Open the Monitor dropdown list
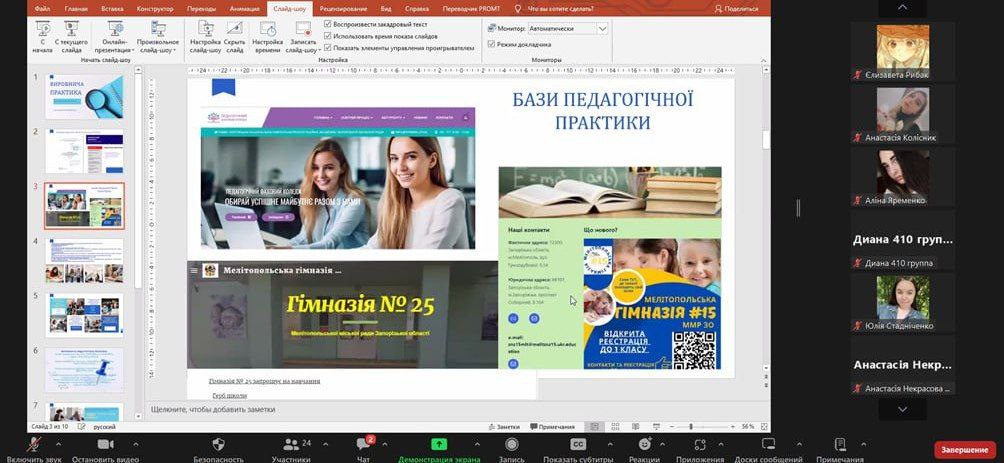The height and width of the screenshot is (463, 1004). click(602, 29)
